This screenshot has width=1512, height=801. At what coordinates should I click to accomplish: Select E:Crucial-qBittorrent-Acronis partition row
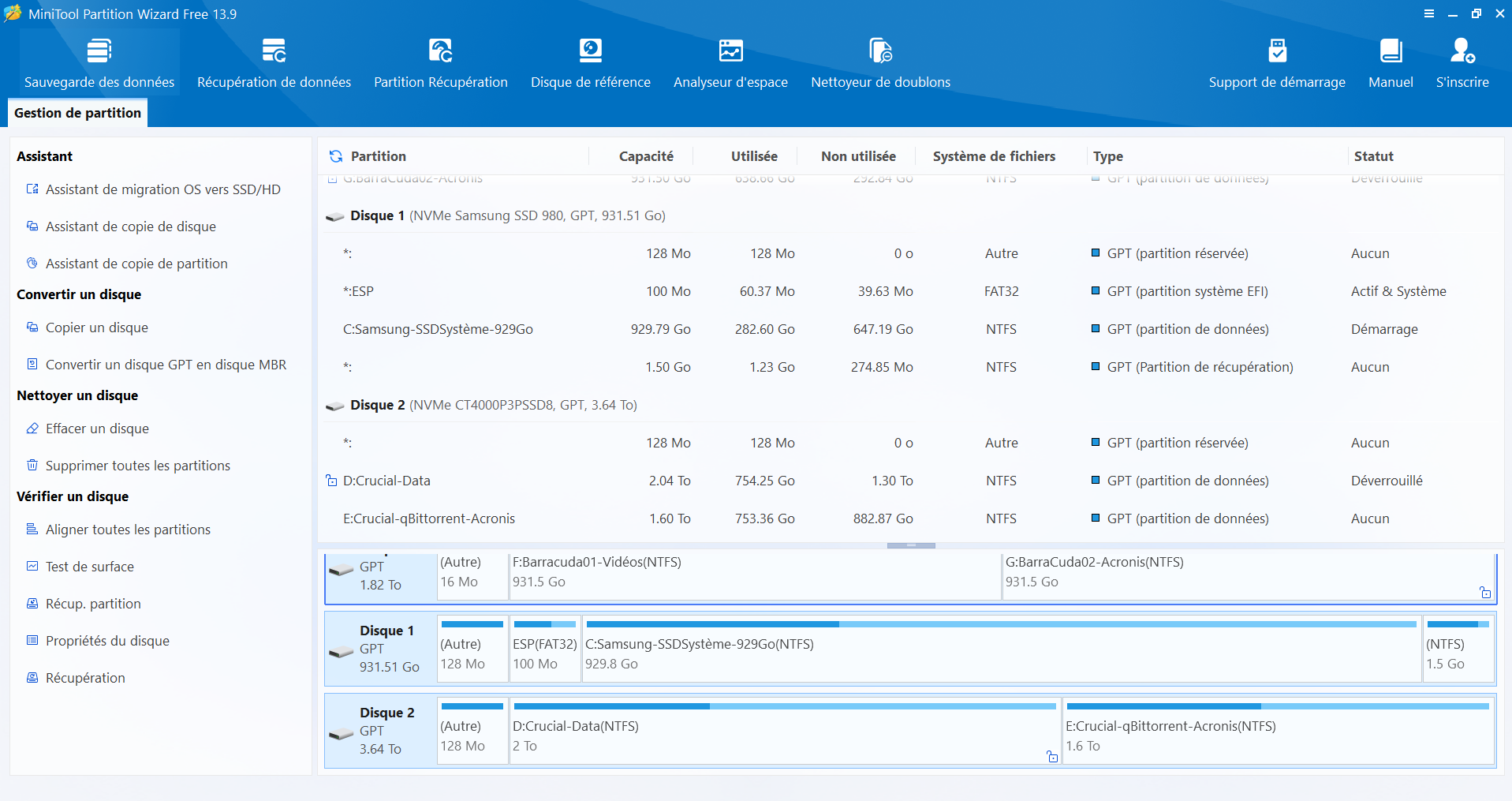click(x=911, y=518)
